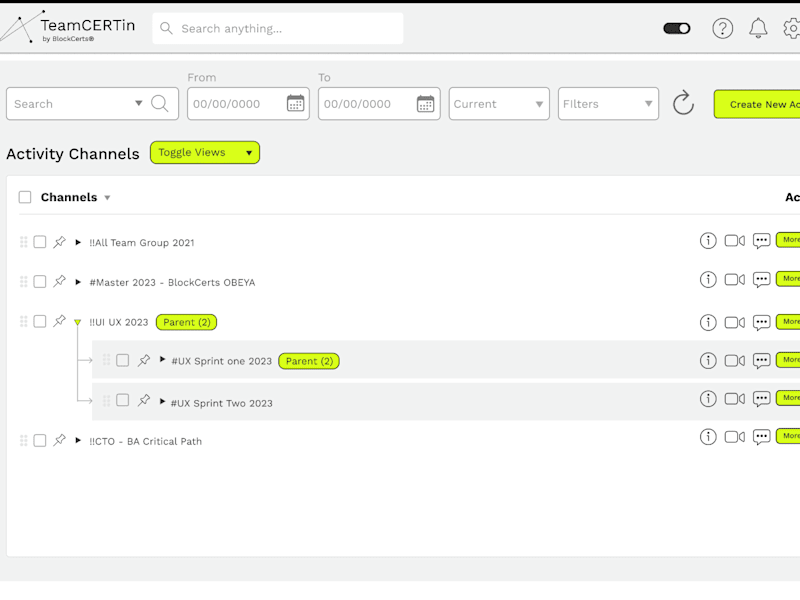Toggle the dark mode switch in header
800x600 pixels.
(677, 28)
